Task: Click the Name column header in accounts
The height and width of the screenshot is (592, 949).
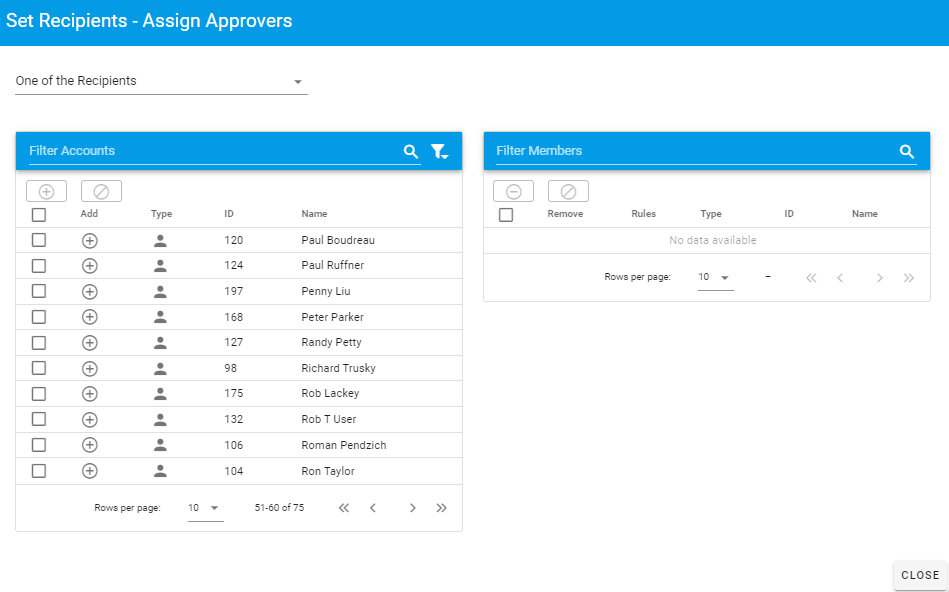Action: click(x=314, y=214)
